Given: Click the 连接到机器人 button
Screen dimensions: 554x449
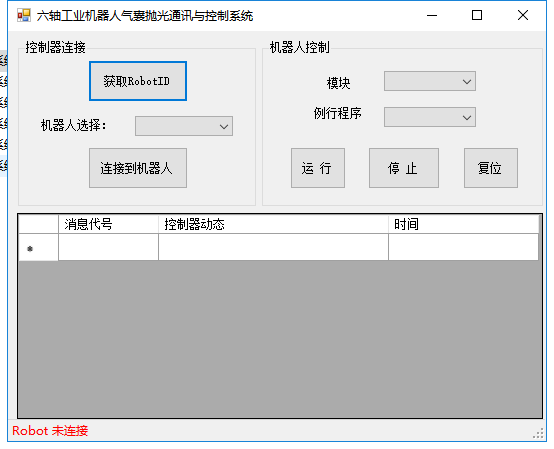Looking at the screenshot, I should click(x=138, y=168).
